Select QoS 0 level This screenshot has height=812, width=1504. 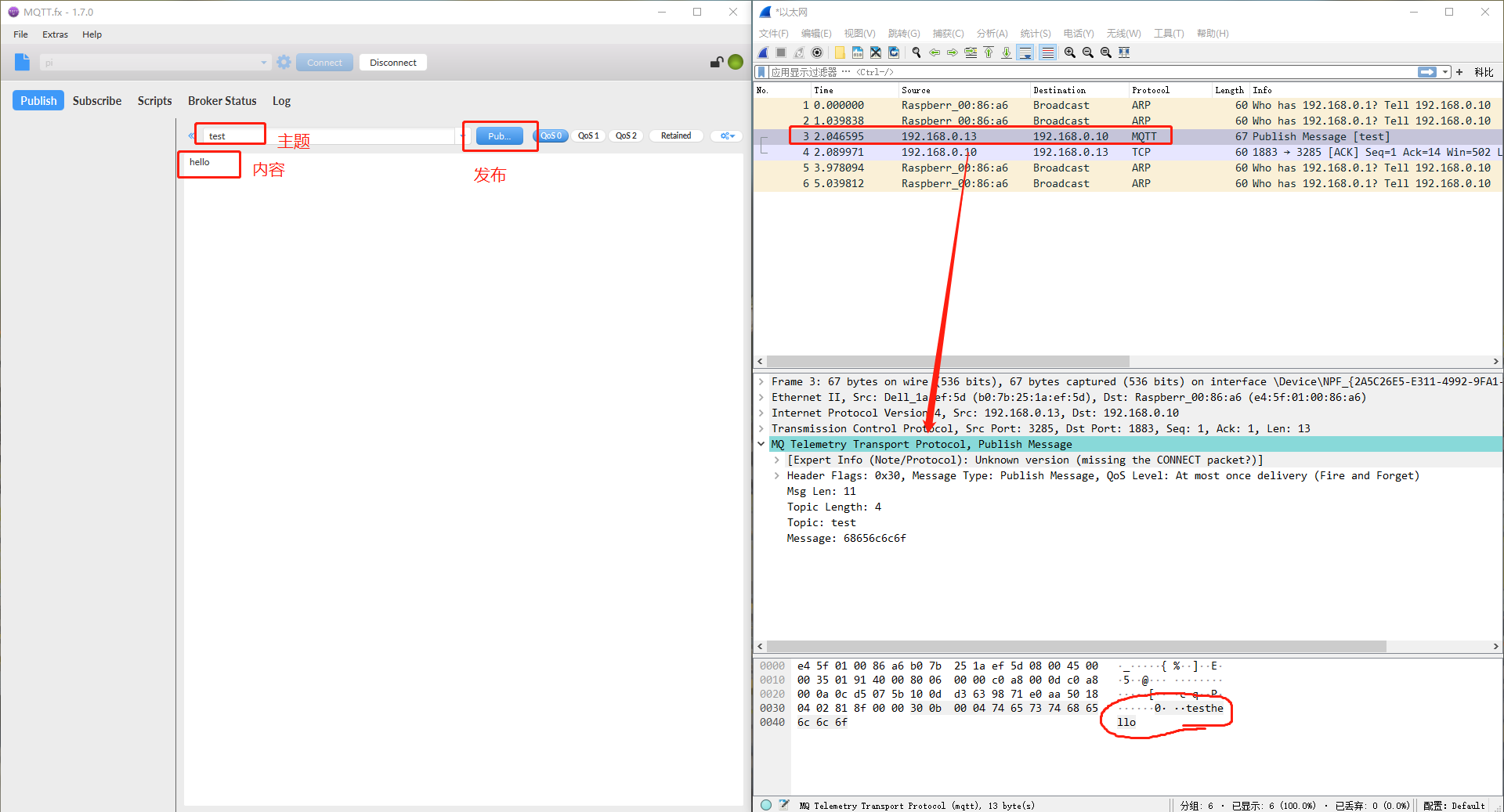pyautogui.click(x=551, y=135)
